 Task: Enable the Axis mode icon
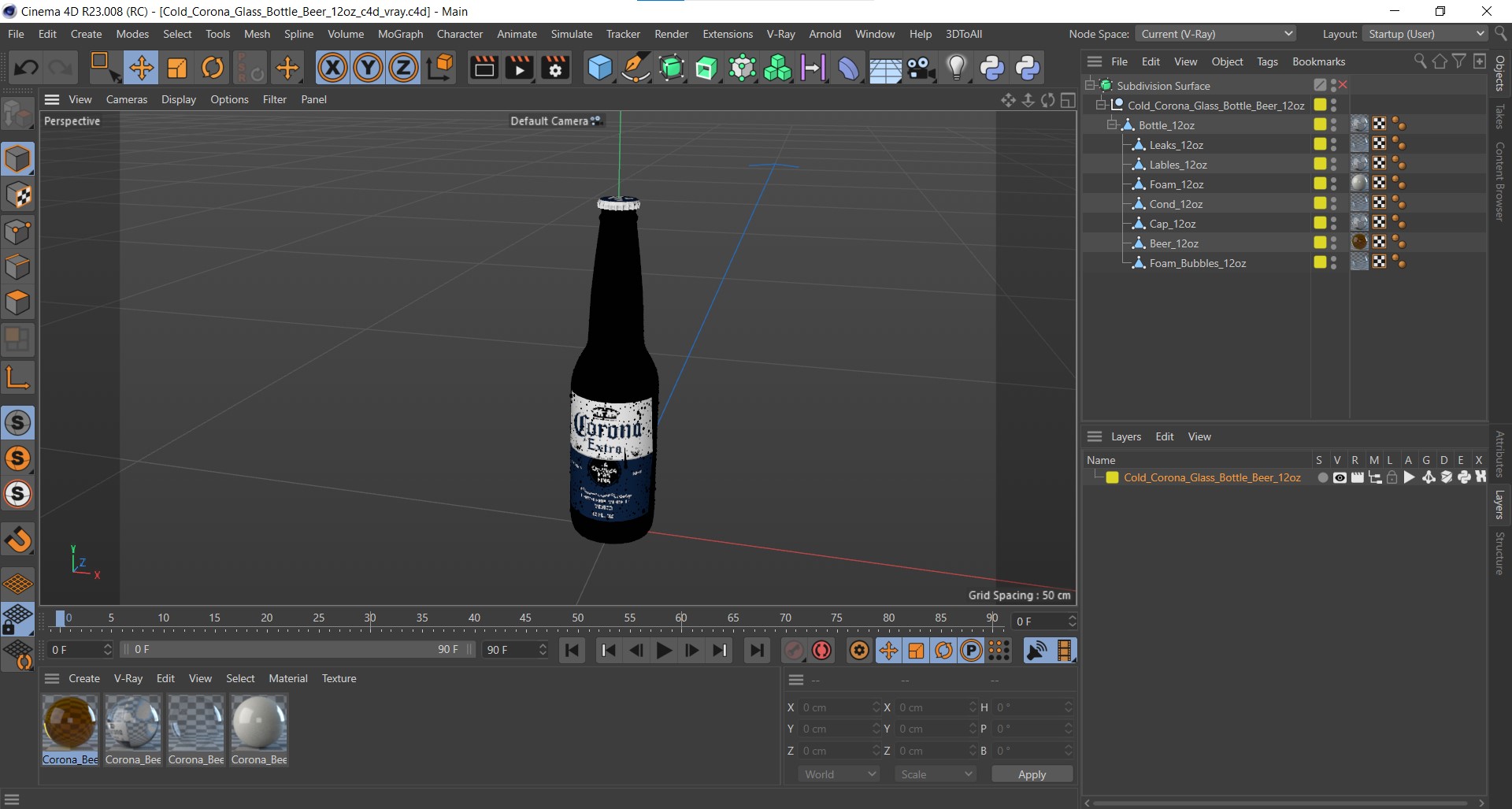point(17,377)
